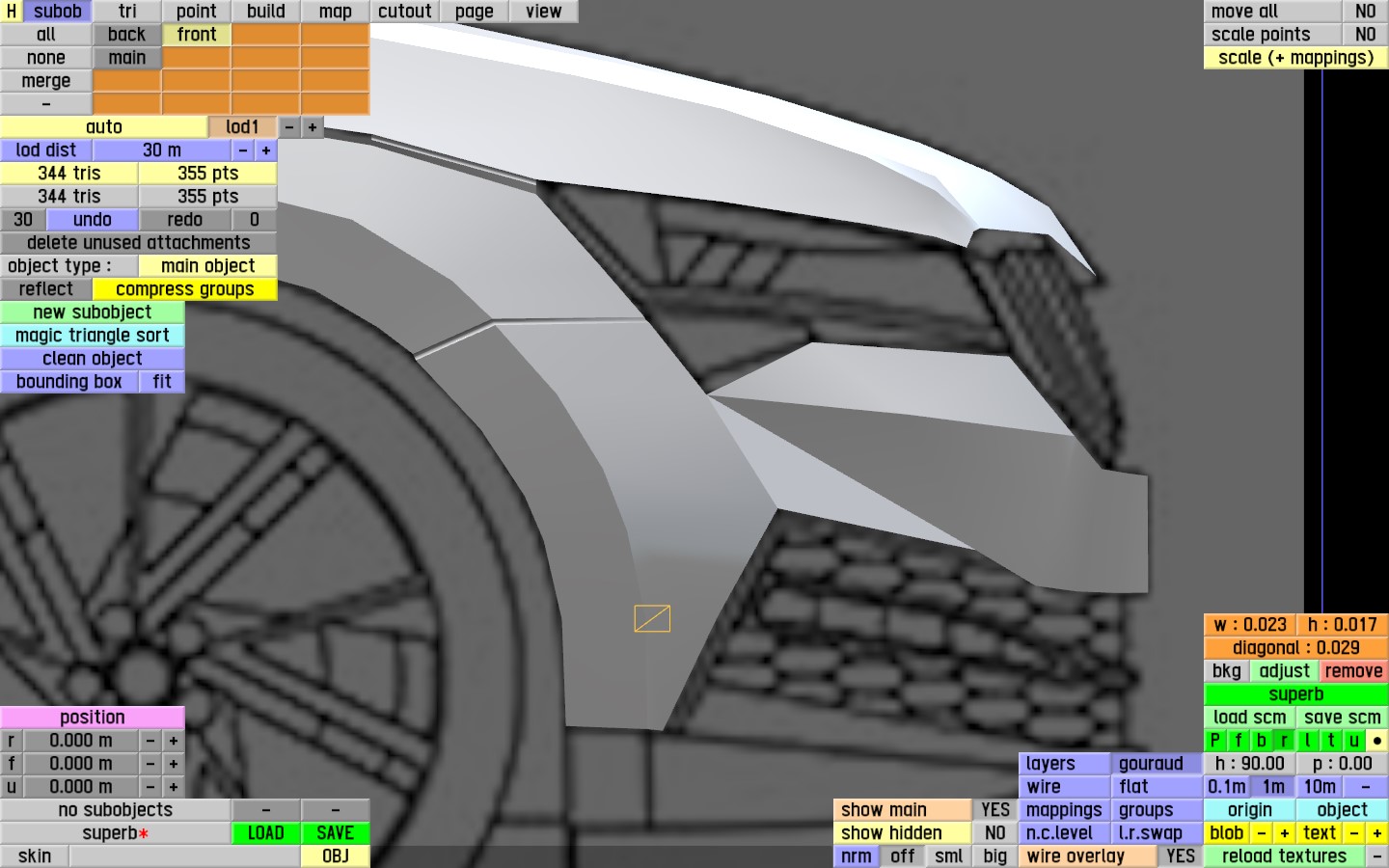Select the lod1 level button
Image resolution: width=1389 pixels, height=868 pixels.
243,127
